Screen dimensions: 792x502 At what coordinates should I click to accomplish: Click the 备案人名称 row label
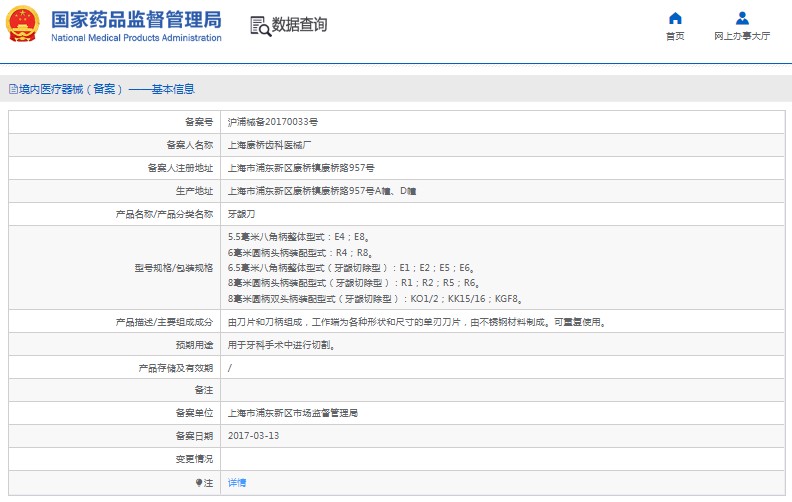pos(190,145)
